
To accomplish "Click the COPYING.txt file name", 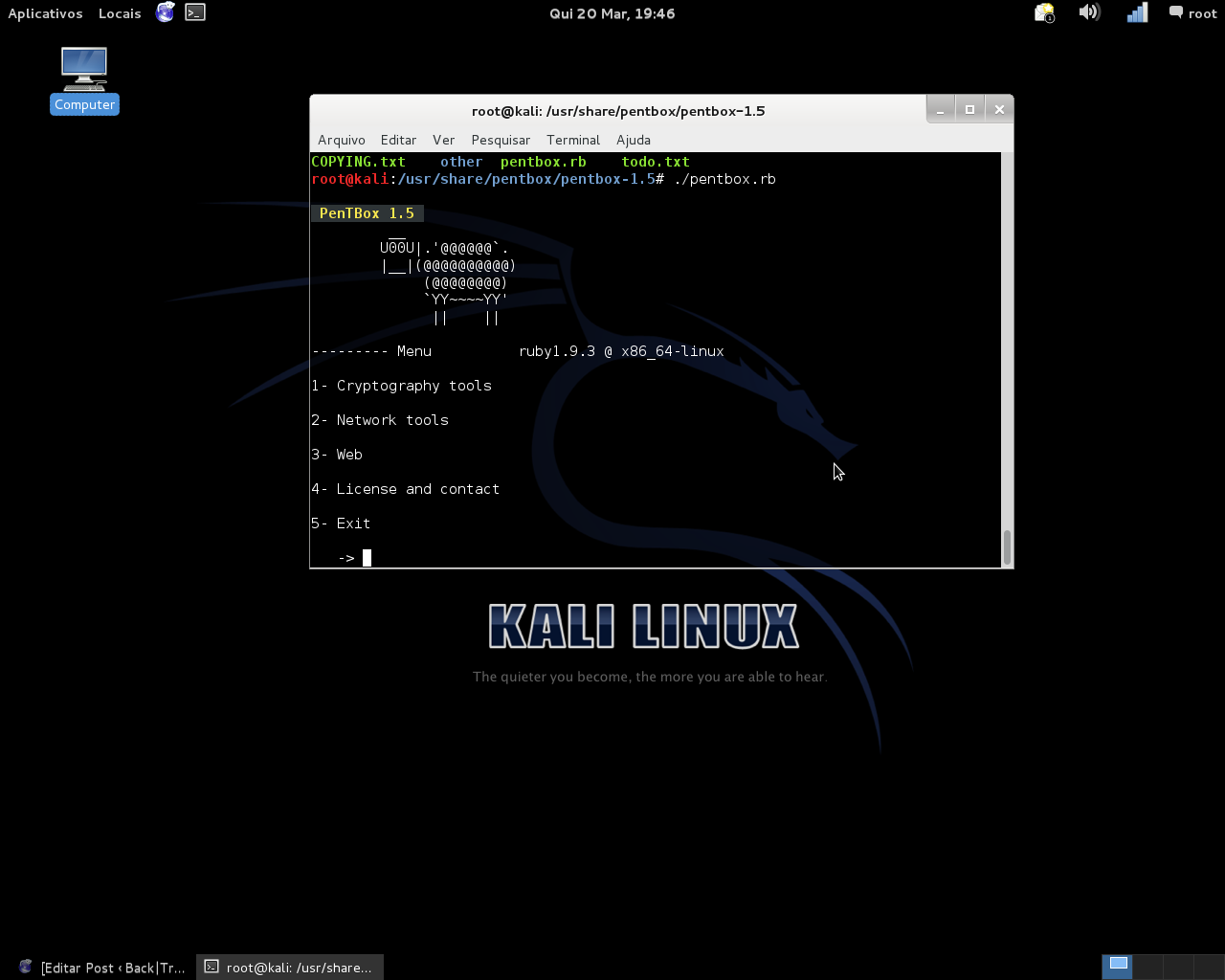I will 359,162.
